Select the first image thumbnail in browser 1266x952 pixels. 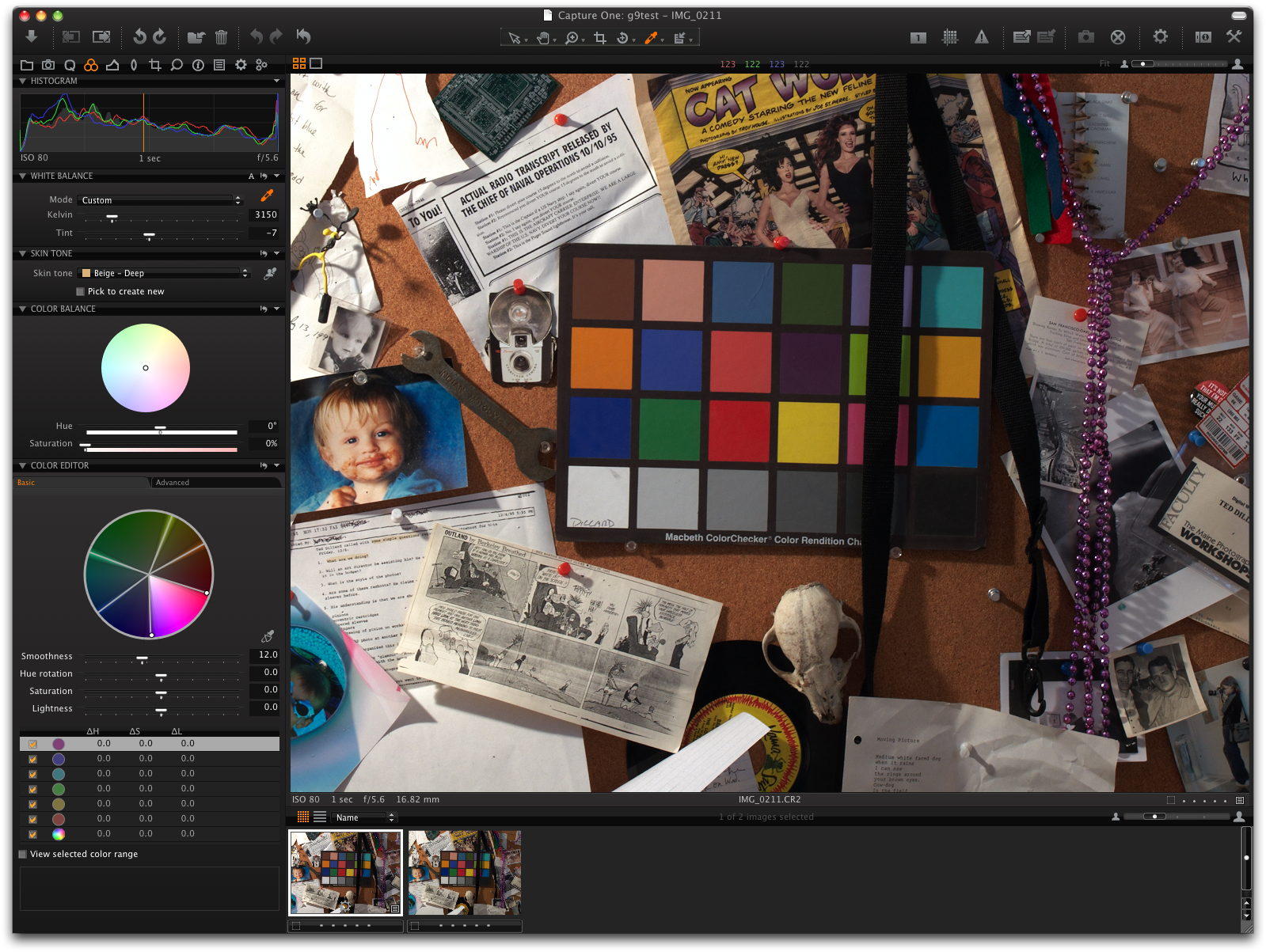tap(345, 873)
